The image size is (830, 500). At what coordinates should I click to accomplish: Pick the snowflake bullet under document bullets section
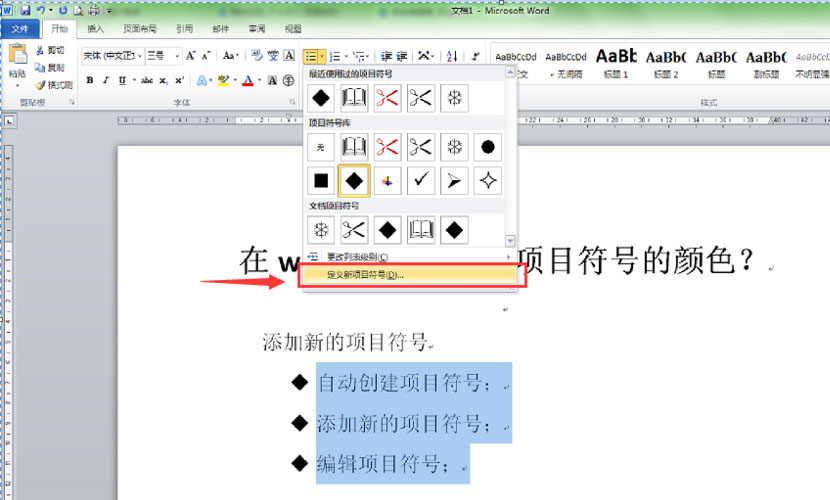321,230
